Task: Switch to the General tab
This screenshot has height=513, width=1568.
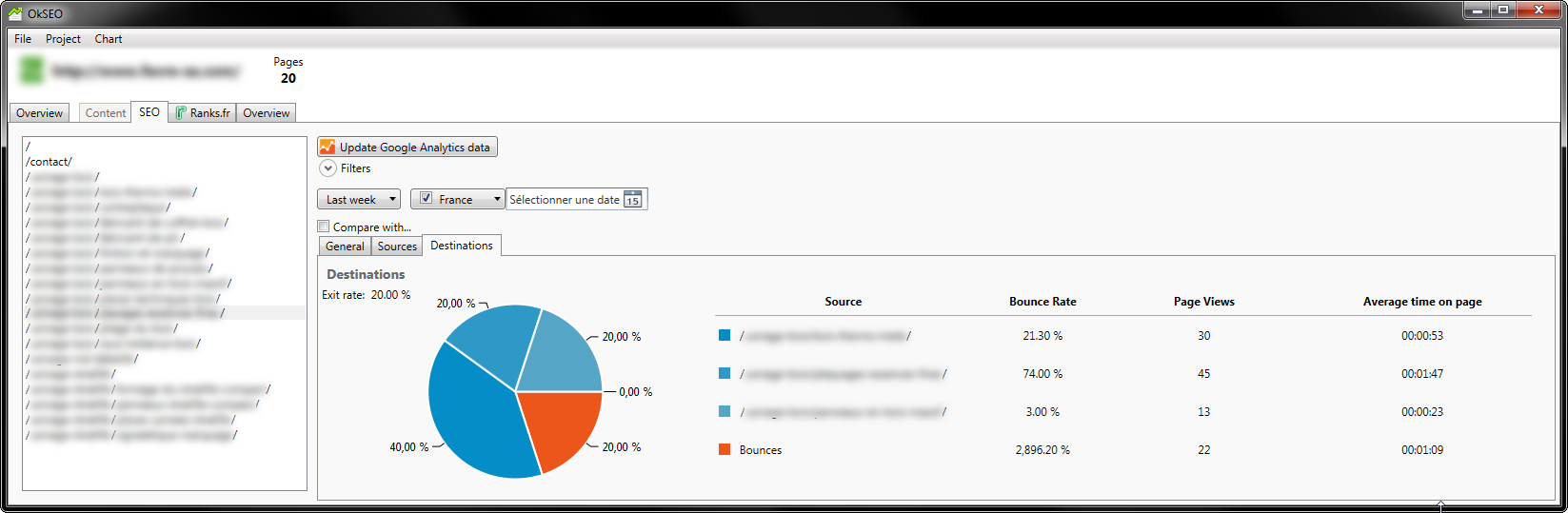Action: (345, 247)
